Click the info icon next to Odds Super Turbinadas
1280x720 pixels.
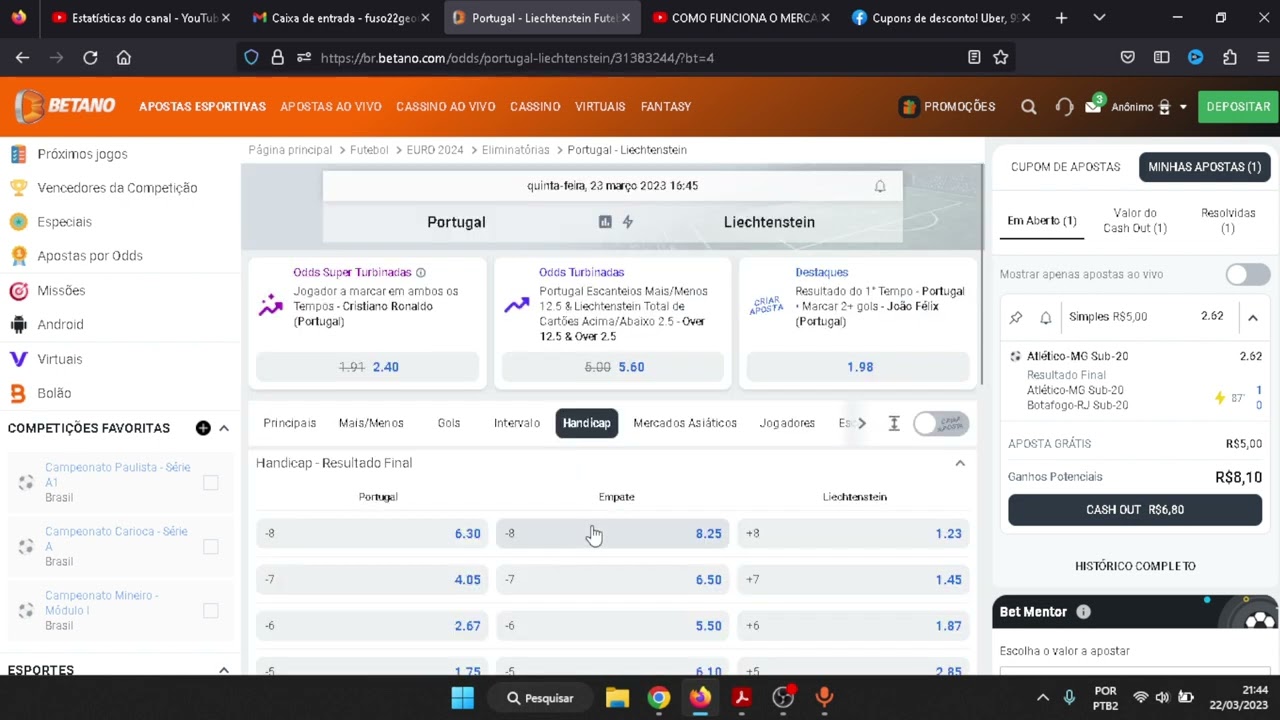tap(421, 272)
